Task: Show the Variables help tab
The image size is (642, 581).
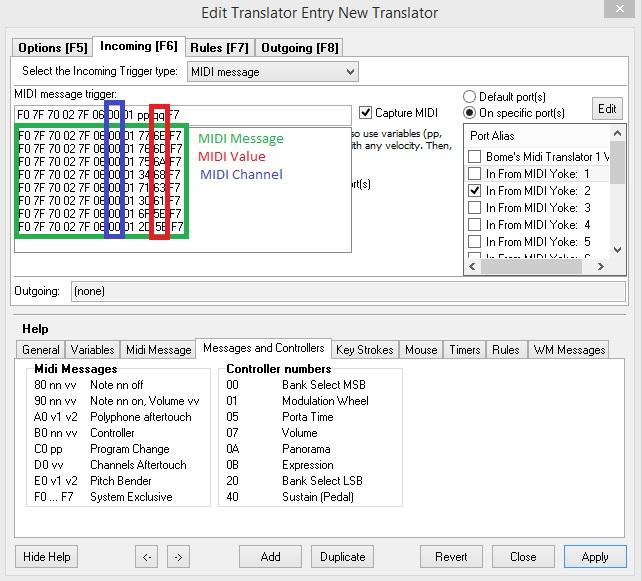Action: [x=92, y=350]
